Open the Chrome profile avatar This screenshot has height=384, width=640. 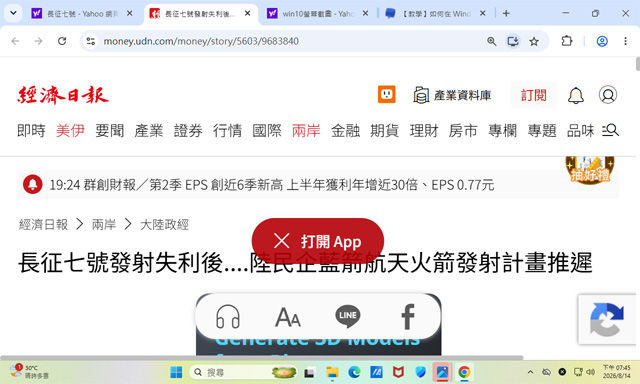pos(602,41)
